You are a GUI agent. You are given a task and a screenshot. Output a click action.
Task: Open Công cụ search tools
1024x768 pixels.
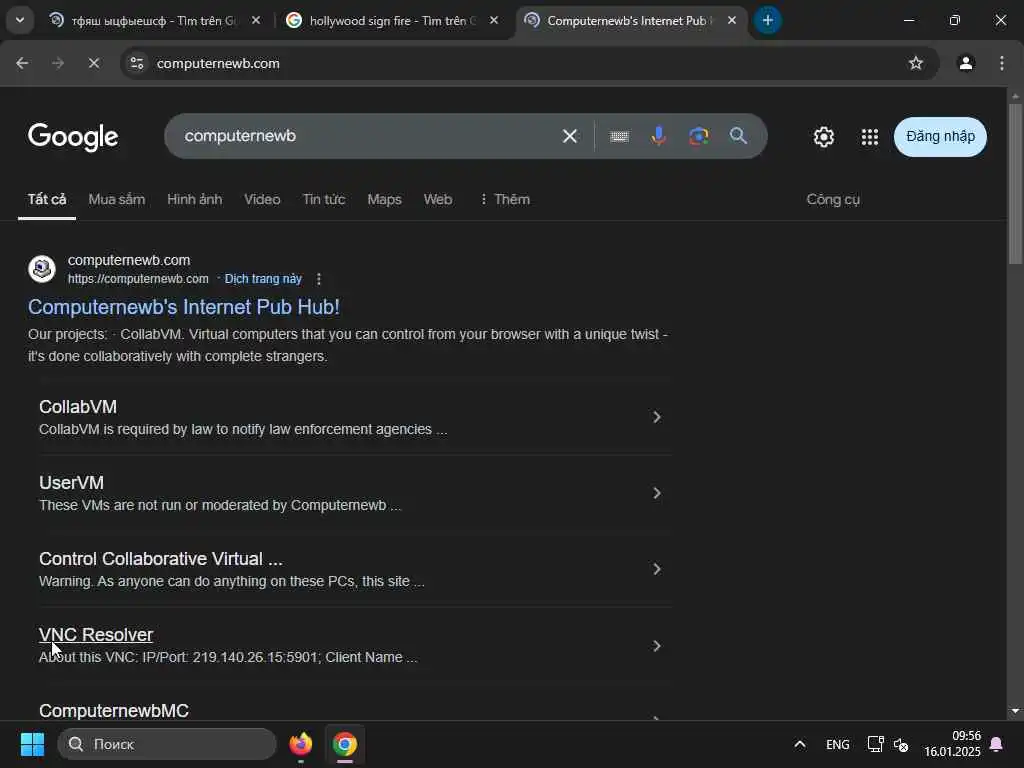pyautogui.click(x=833, y=199)
